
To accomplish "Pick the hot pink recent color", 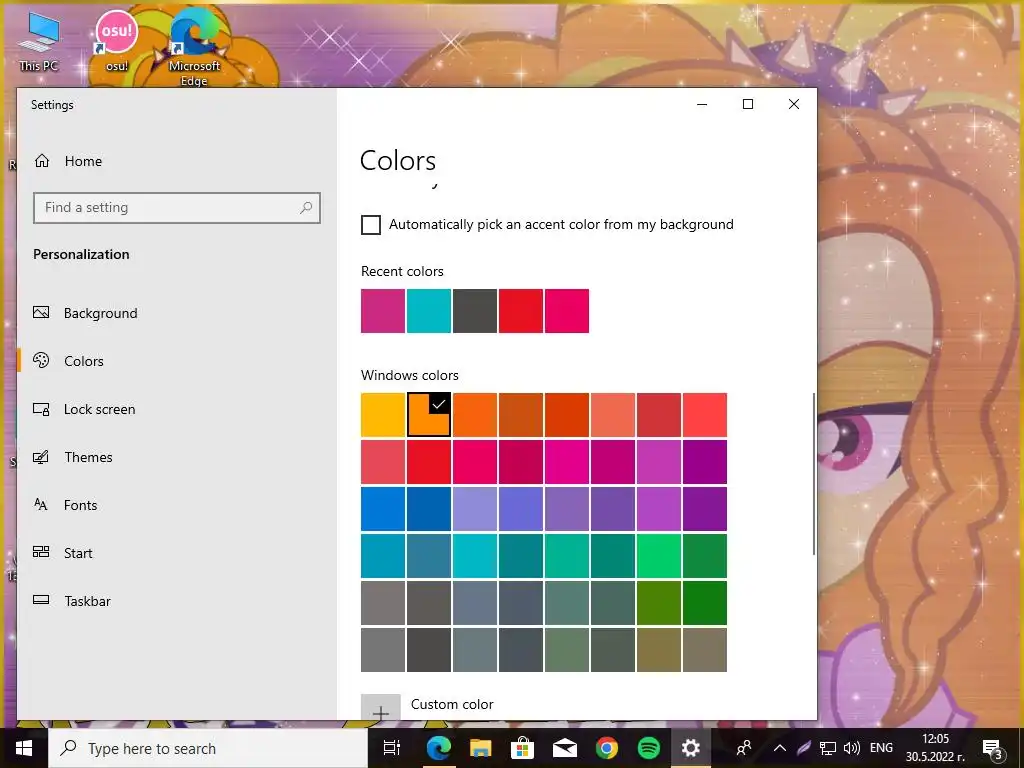I will click(567, 311).
